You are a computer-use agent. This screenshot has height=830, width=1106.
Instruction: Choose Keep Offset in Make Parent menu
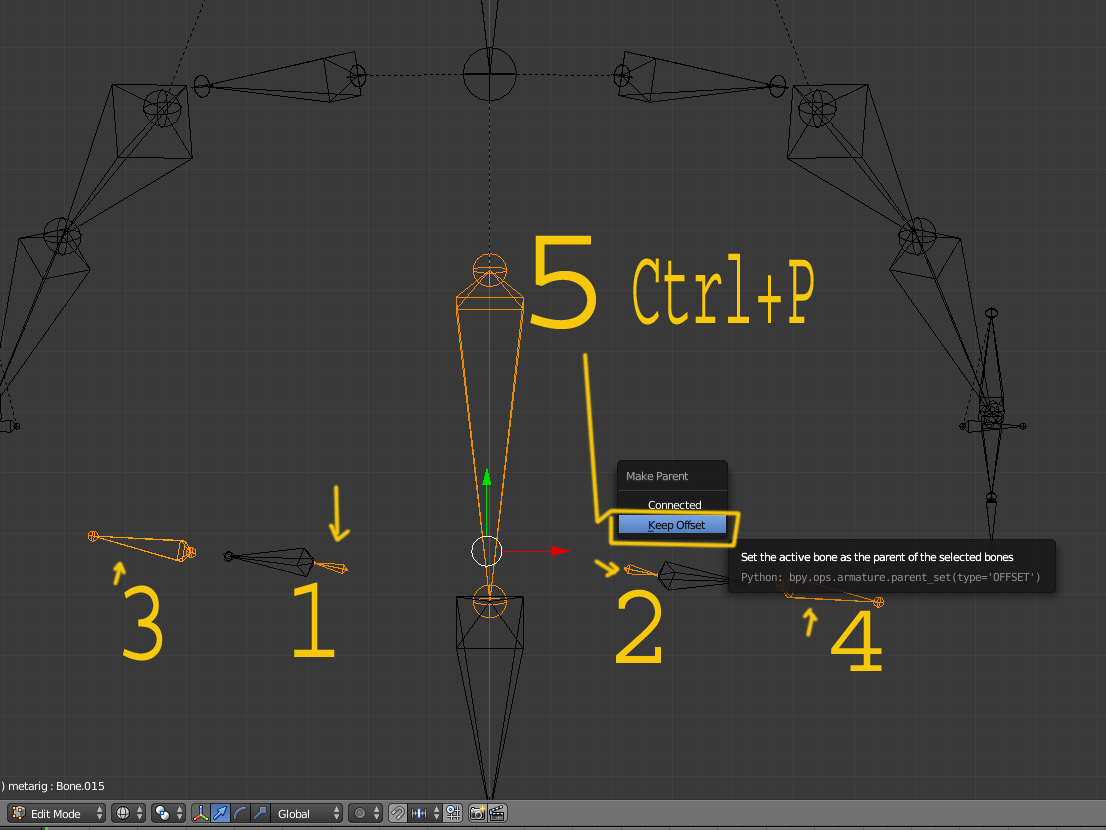(x=672, y=525)
